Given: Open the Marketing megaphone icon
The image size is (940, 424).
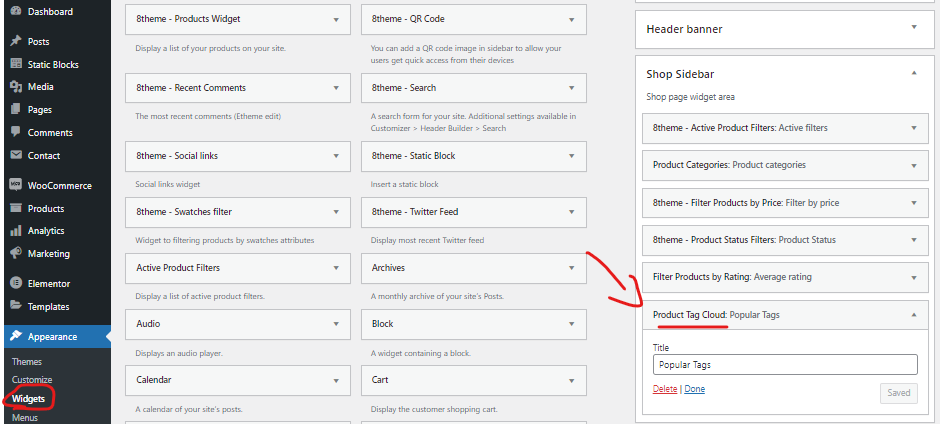Looking at the screenshot, I should point(16,254).
